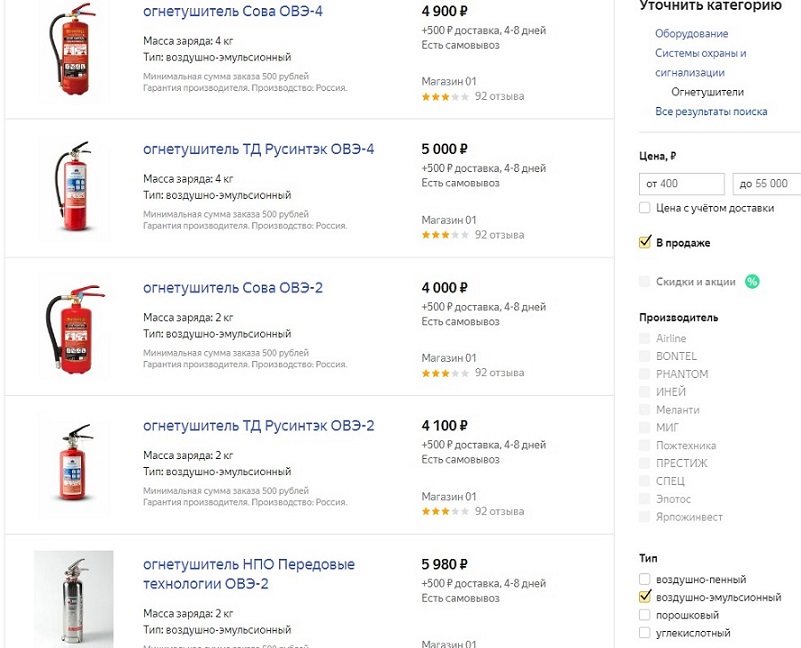
Task: Uncheck the 'В продаже' checkbox
Action: pos(645,242)
